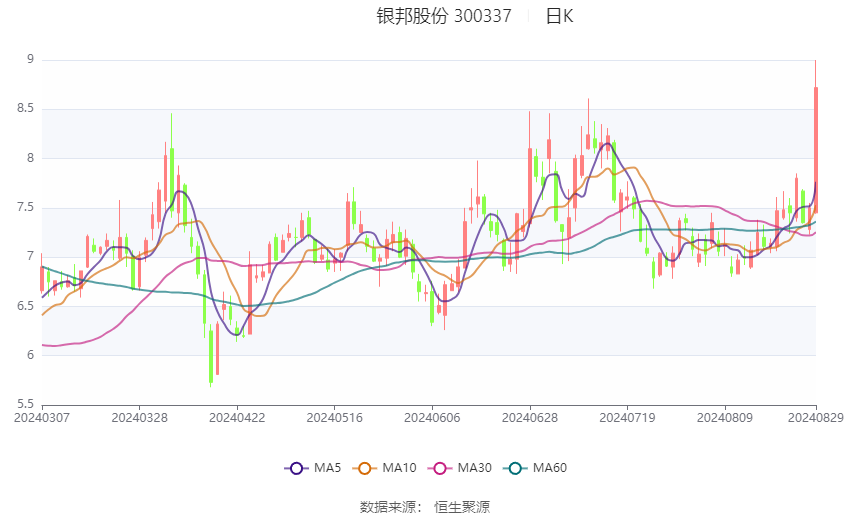Click the chart title 银邦股份 300337
The image size is (850, 517).
pos(444,16)
